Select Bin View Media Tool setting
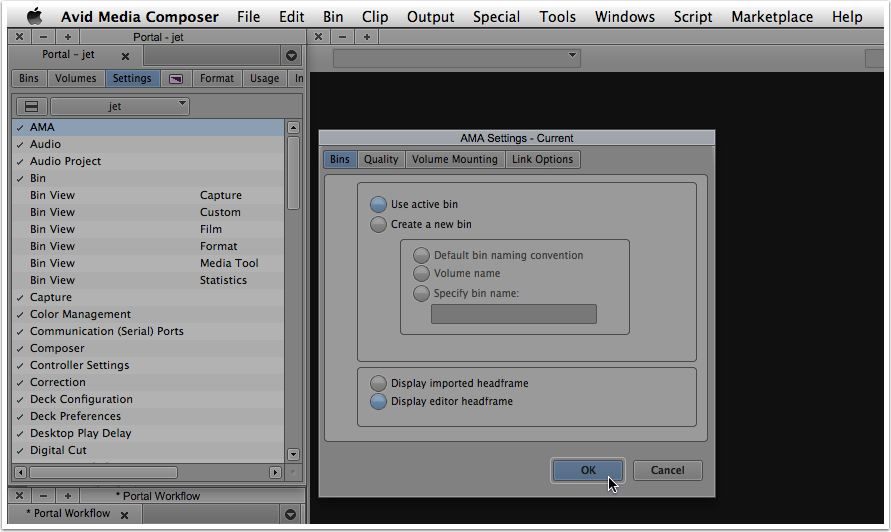This screenshot has width=891, height=532. coord(148,263)
